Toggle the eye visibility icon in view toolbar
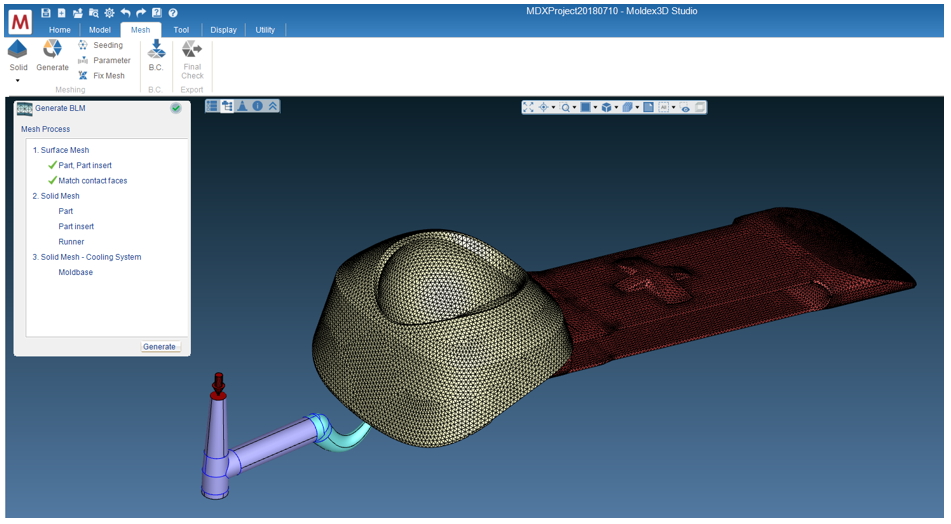The image size is (951, 524). pos(686,107)
